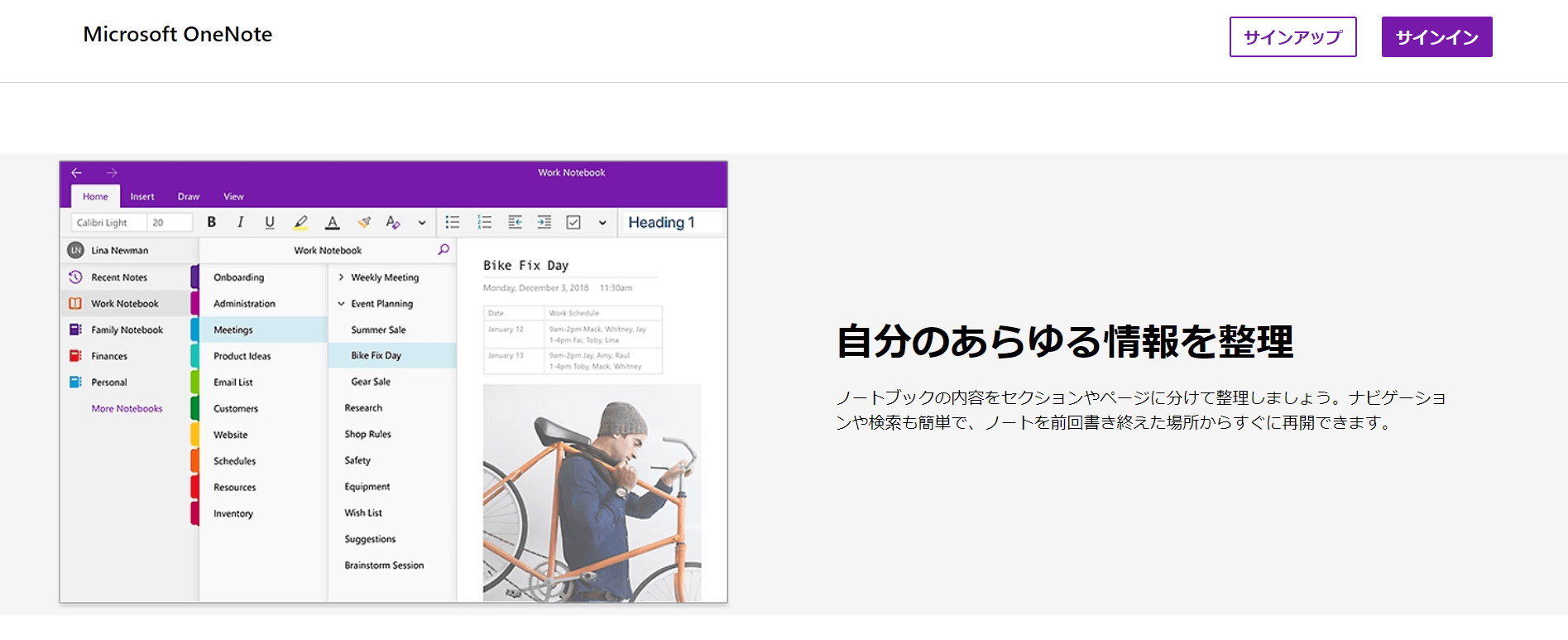Open the Microsoft OneNote title link
This screenshot has width=1568, height=640.
click(178, 34)
